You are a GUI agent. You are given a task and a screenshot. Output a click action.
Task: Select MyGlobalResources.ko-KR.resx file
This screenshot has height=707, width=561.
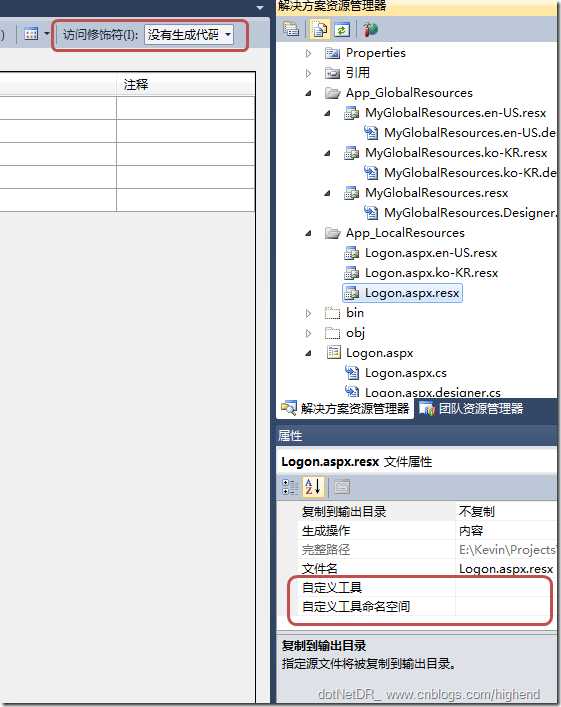(x=456, y=153)
